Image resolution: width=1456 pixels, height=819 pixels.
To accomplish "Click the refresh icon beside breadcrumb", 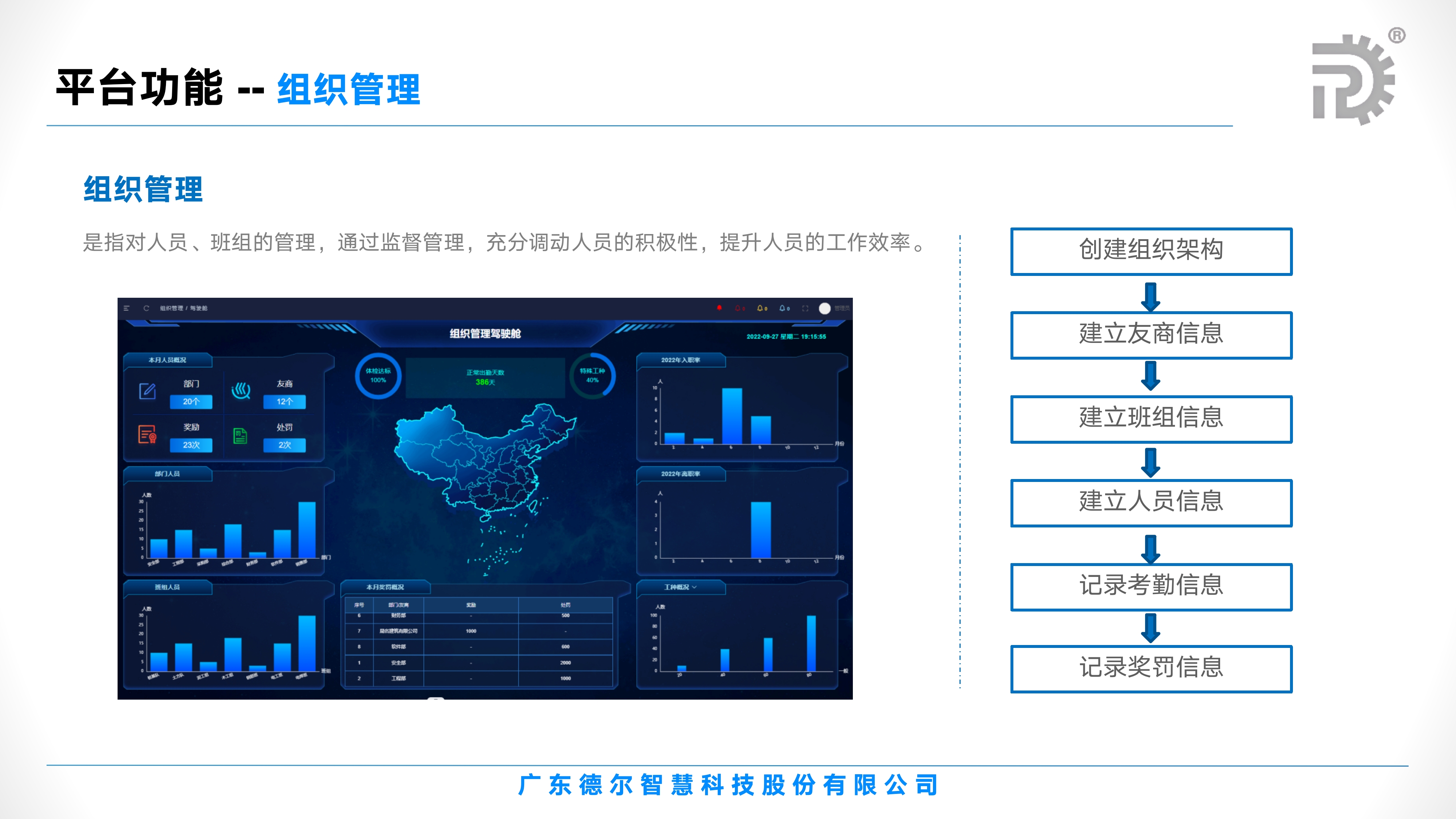I will point(146,308).
